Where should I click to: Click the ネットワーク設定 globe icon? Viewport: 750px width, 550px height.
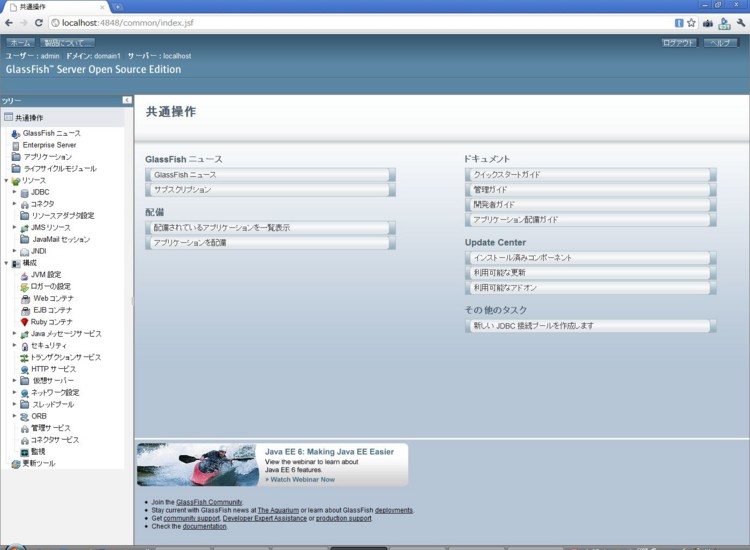pyautogui.click(x=24, y=393)
